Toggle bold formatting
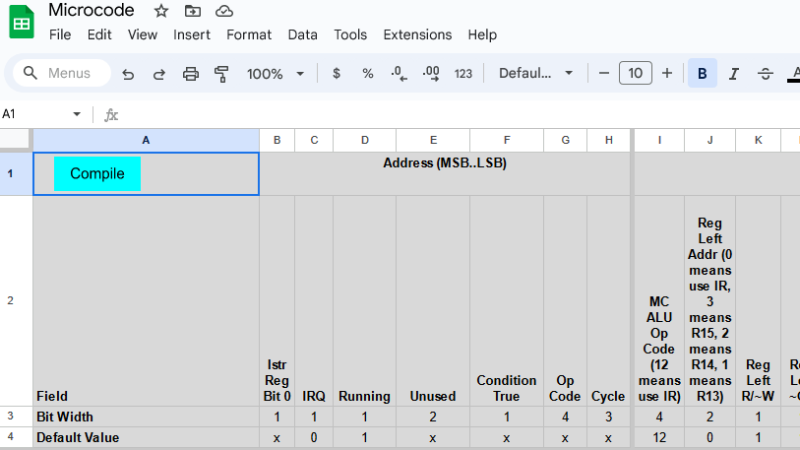The height and width of the screenshot is (450, 800). (x=702, y=73)
